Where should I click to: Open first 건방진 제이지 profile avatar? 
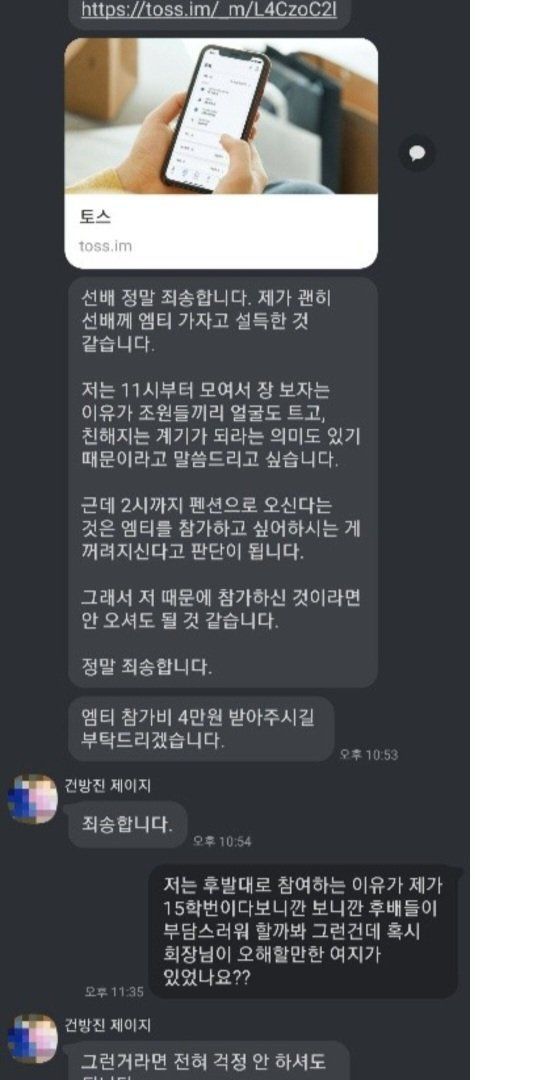(32, 799)
